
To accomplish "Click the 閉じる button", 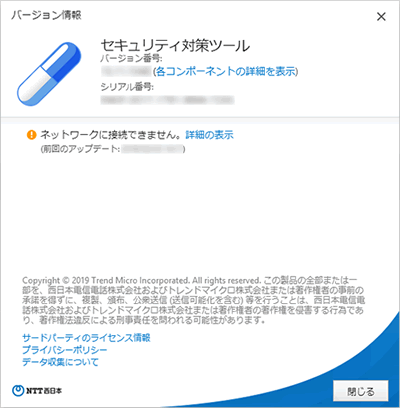I will pos(361,391).
